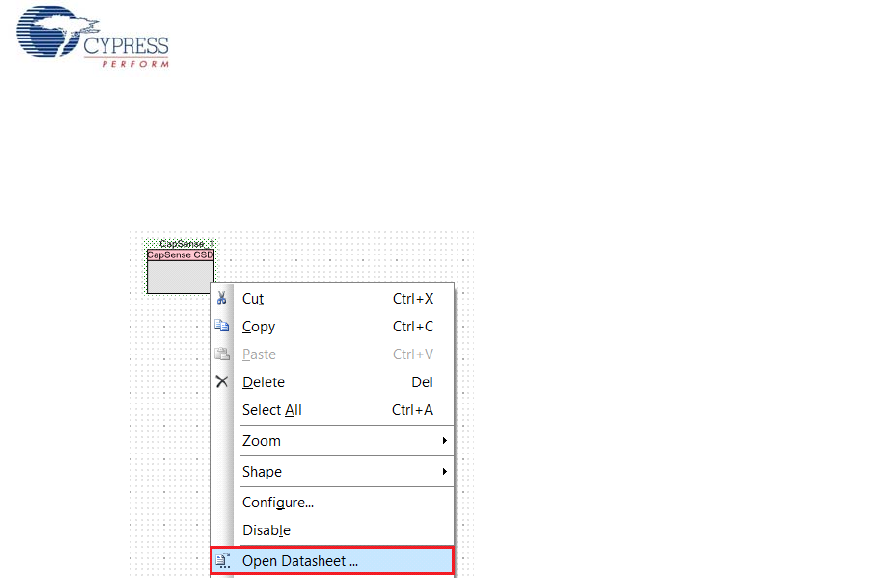Click the Cut scissors icon
Screen dimensions: 876x586
click(x=222, y=298)
